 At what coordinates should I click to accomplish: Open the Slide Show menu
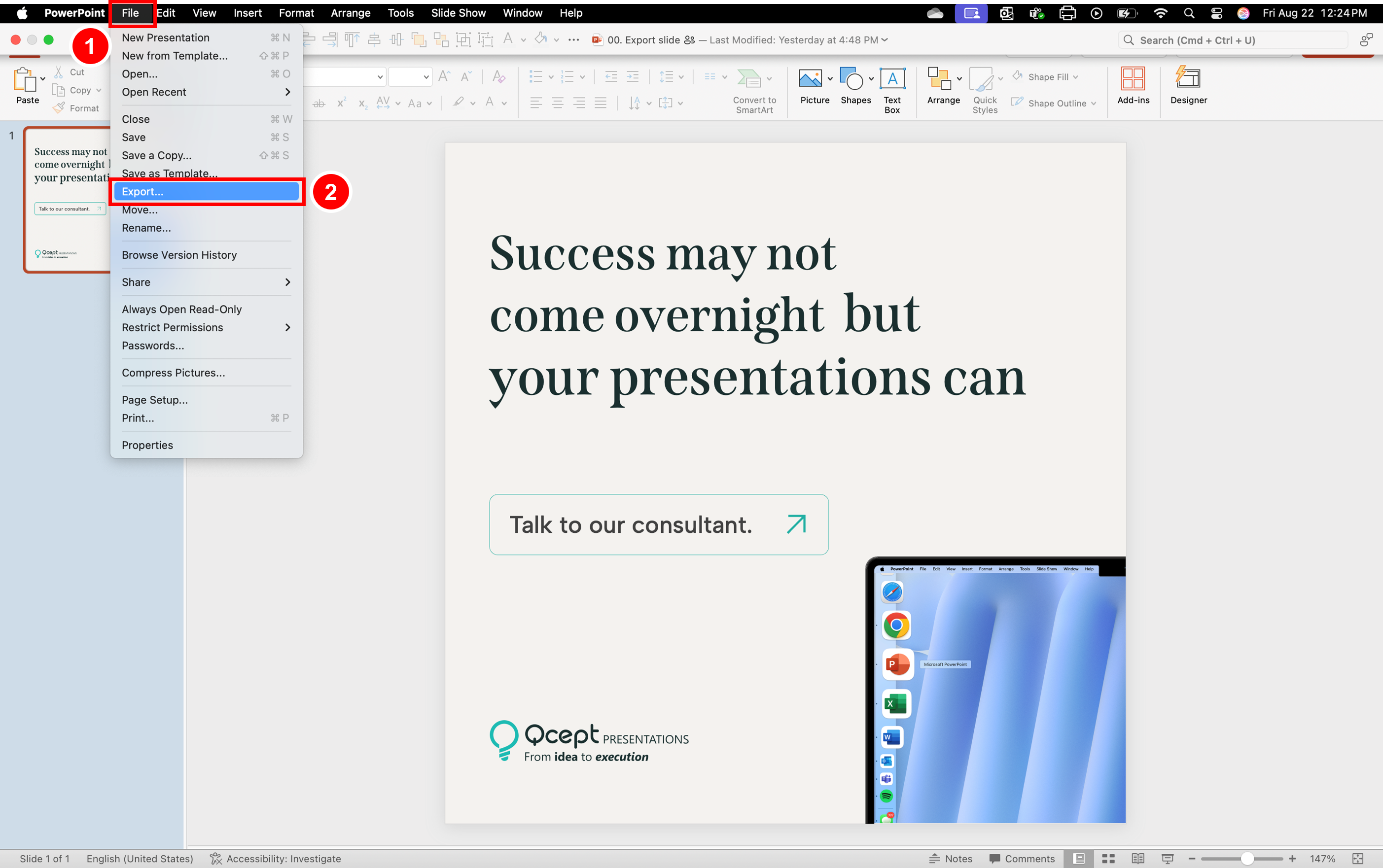coord(458,13)
